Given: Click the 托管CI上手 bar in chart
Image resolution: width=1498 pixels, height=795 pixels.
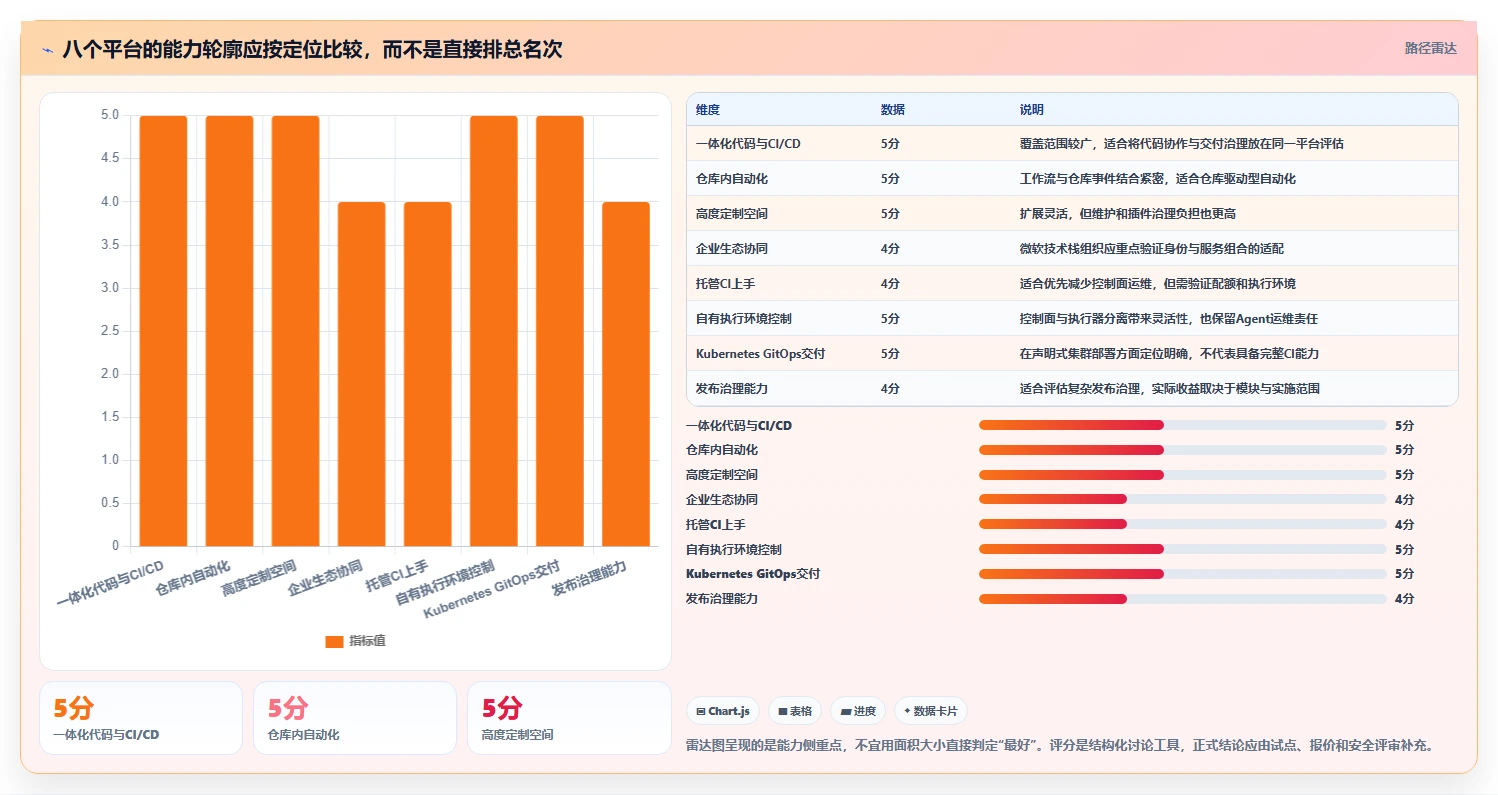Looking at the screenshot, I should tap(427, 374).
